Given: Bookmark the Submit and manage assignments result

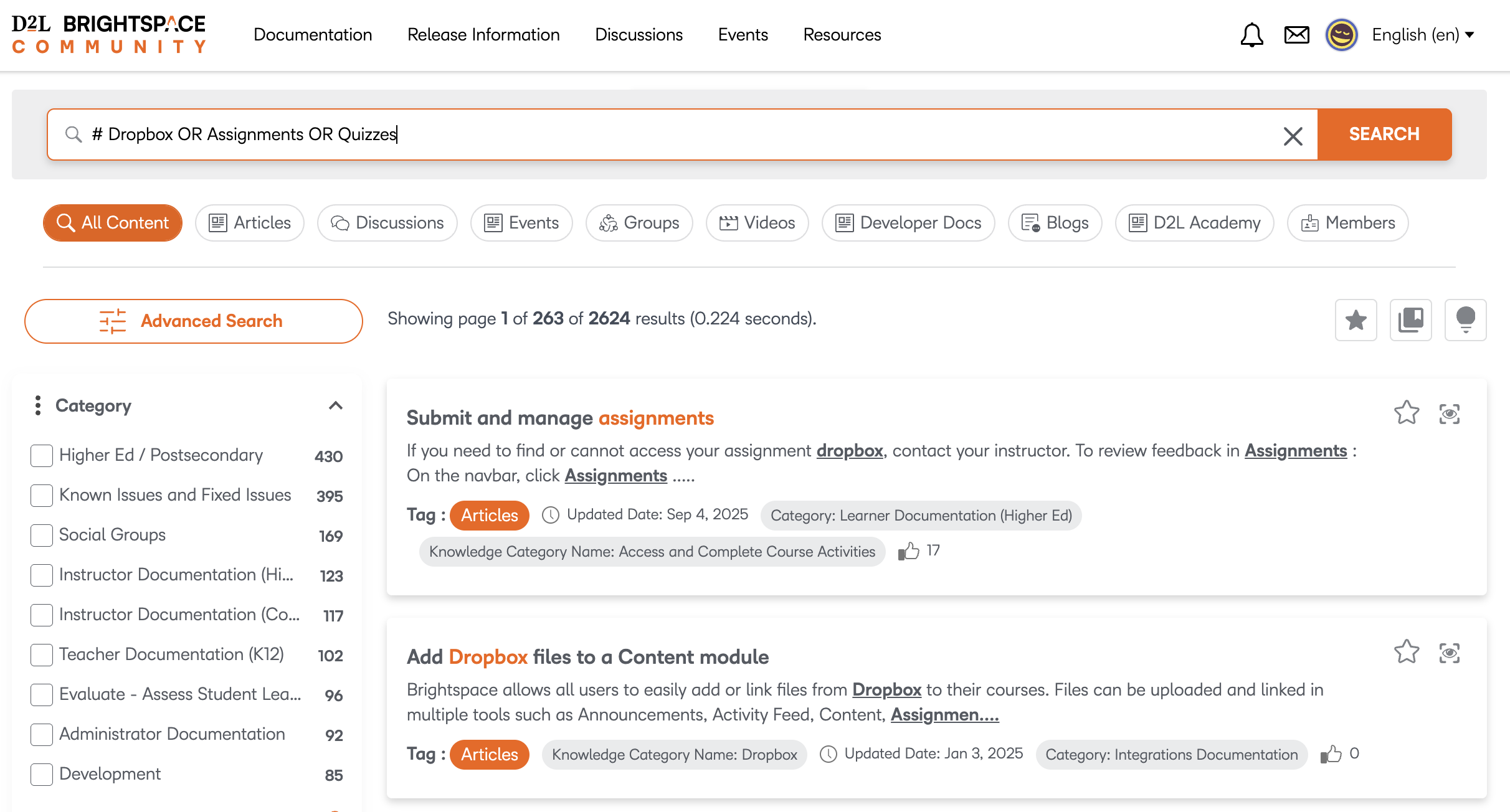Looking at the screenshot, I should (x=1406, y=413).
